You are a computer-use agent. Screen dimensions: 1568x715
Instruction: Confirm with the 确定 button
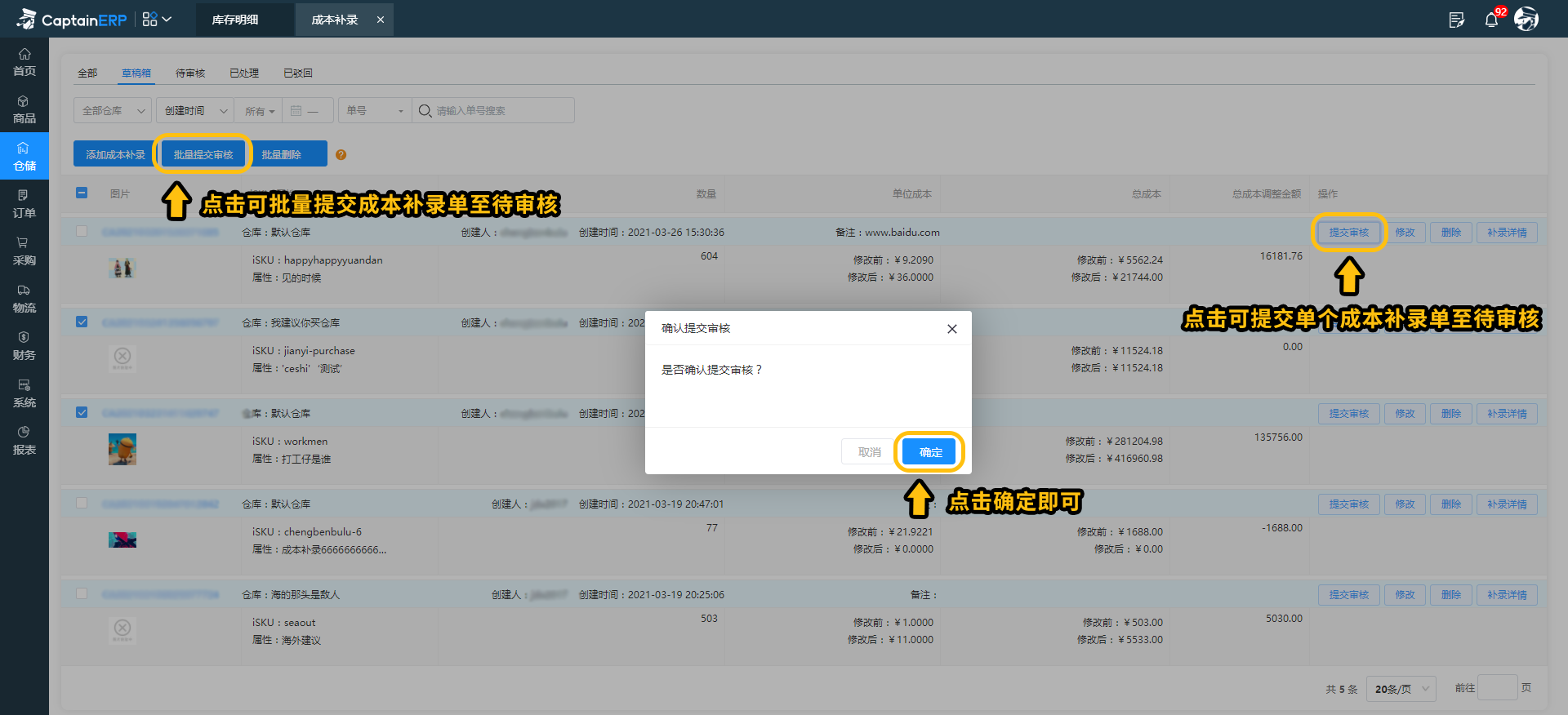click(x=930, y=451)
